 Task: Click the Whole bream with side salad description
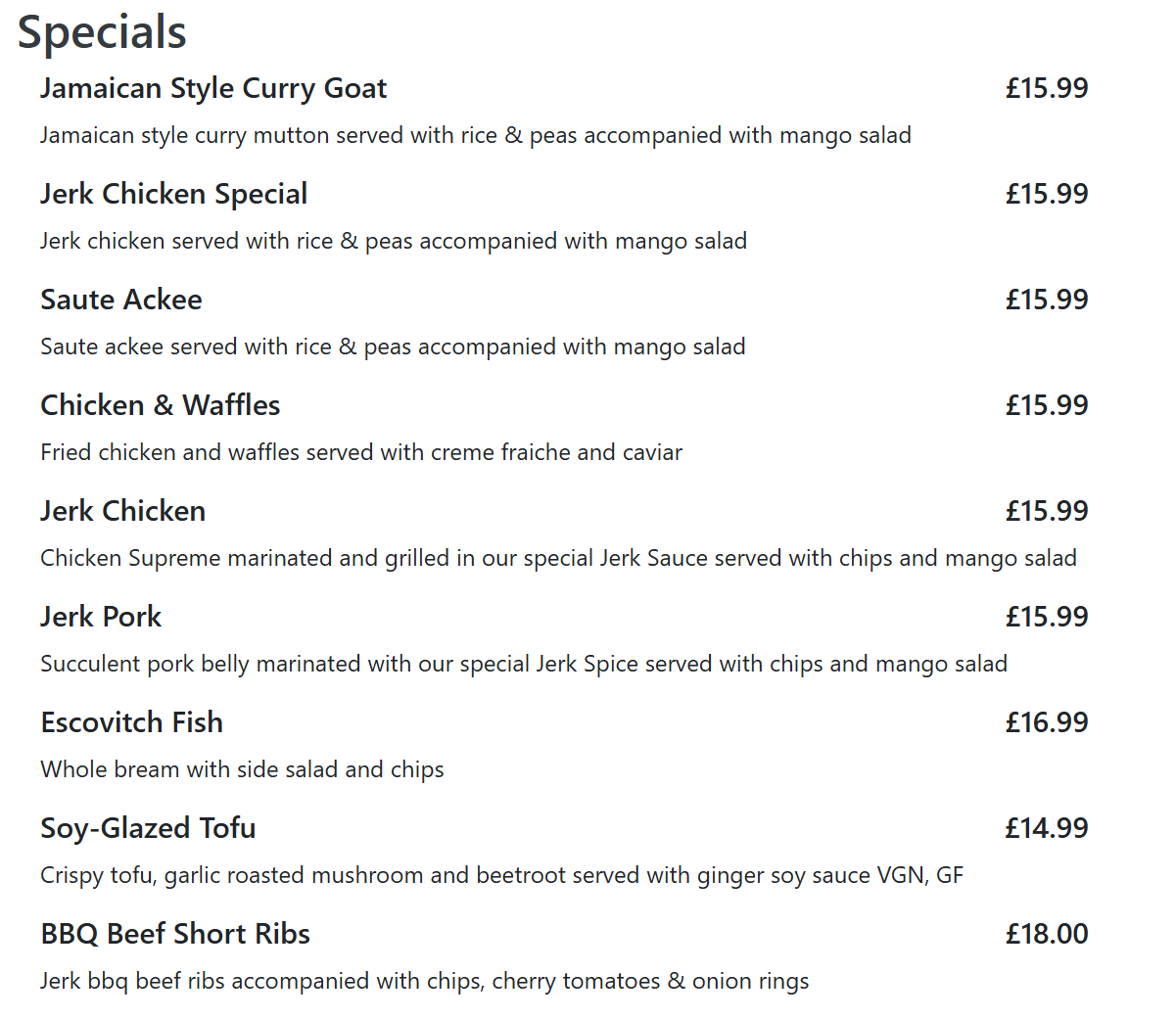pos(242,769)
